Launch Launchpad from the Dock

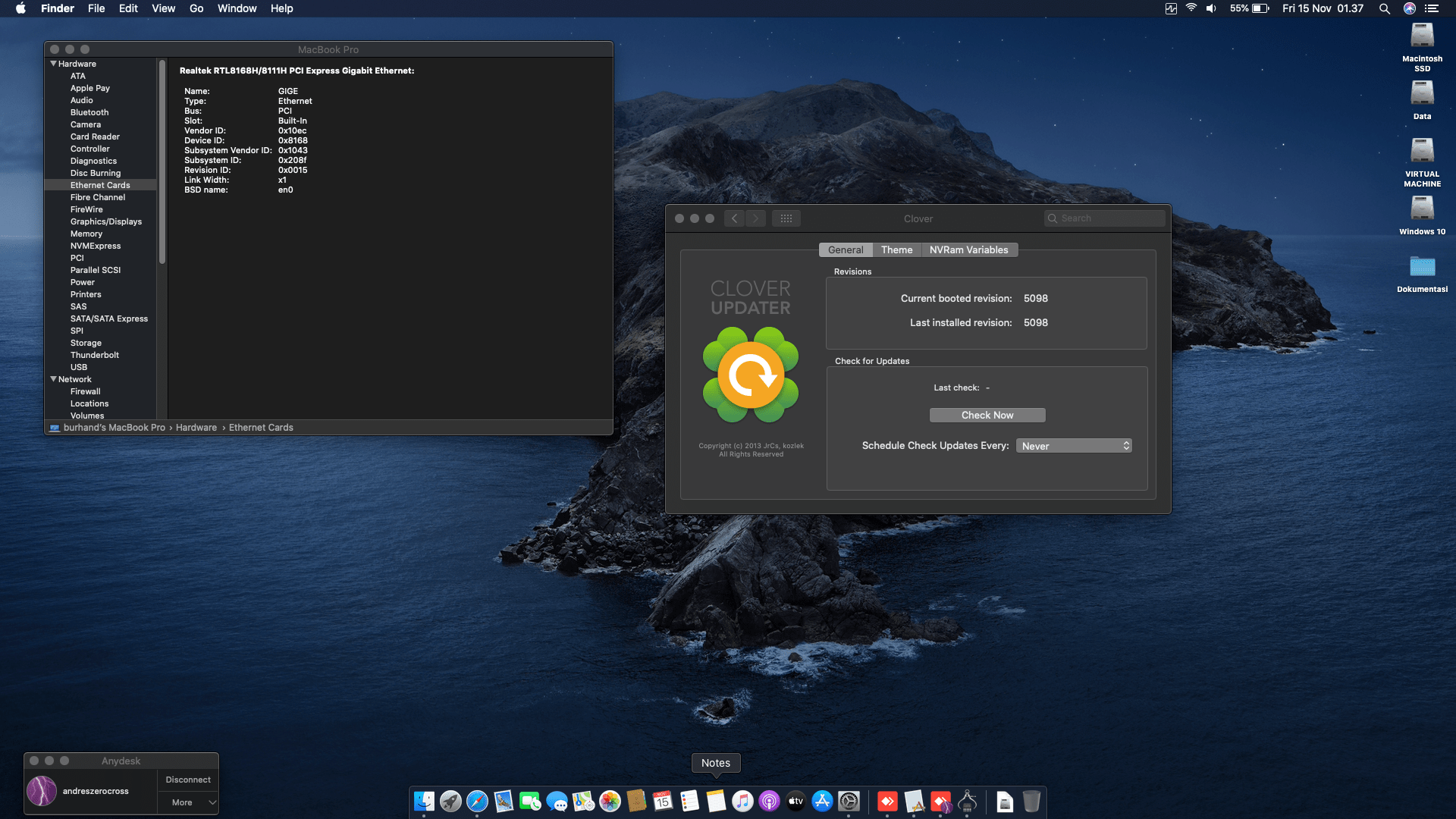pos(451,802)
